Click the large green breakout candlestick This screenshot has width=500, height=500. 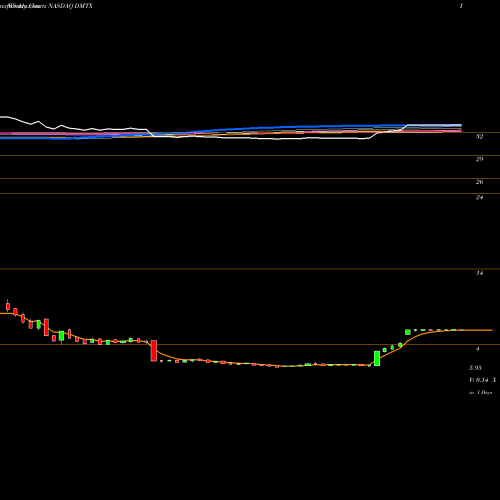377,358
